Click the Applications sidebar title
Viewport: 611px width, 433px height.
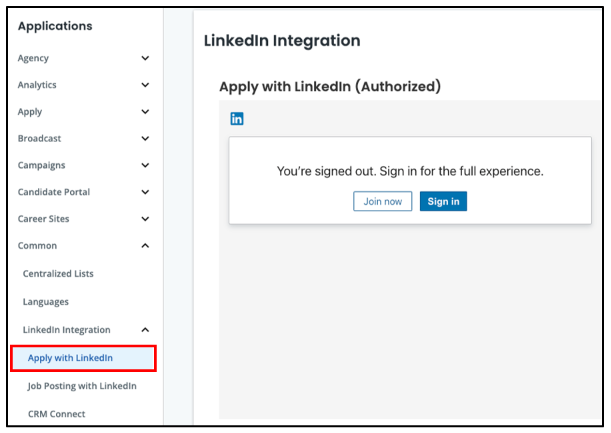tap(55, 26)
